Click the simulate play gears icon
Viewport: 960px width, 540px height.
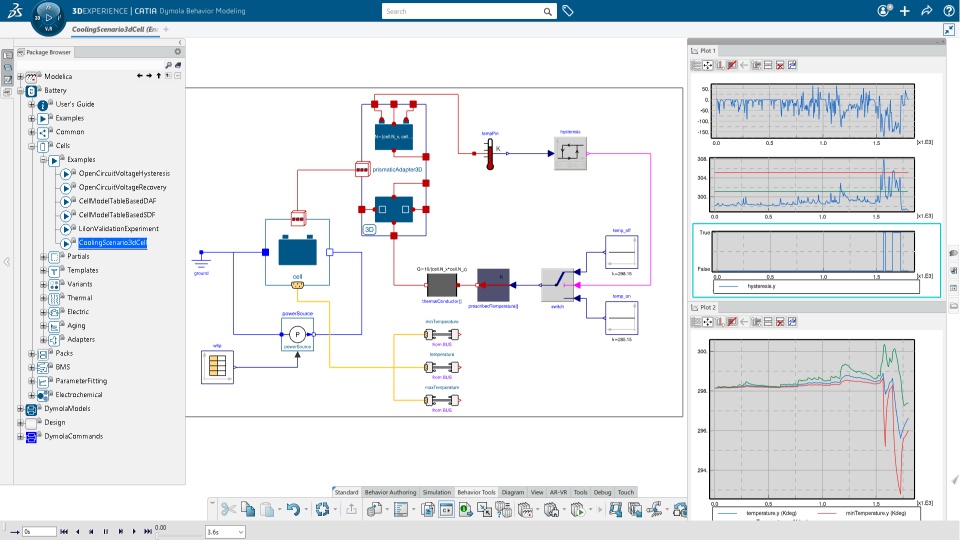[x=577, y=509]
